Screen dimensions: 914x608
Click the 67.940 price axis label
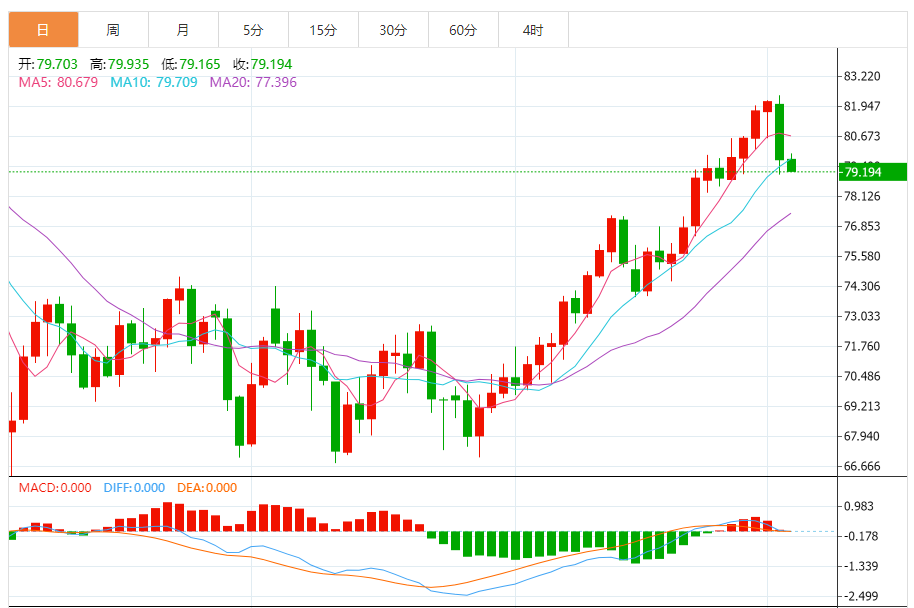pyautogui.click(x=862, y=437)
